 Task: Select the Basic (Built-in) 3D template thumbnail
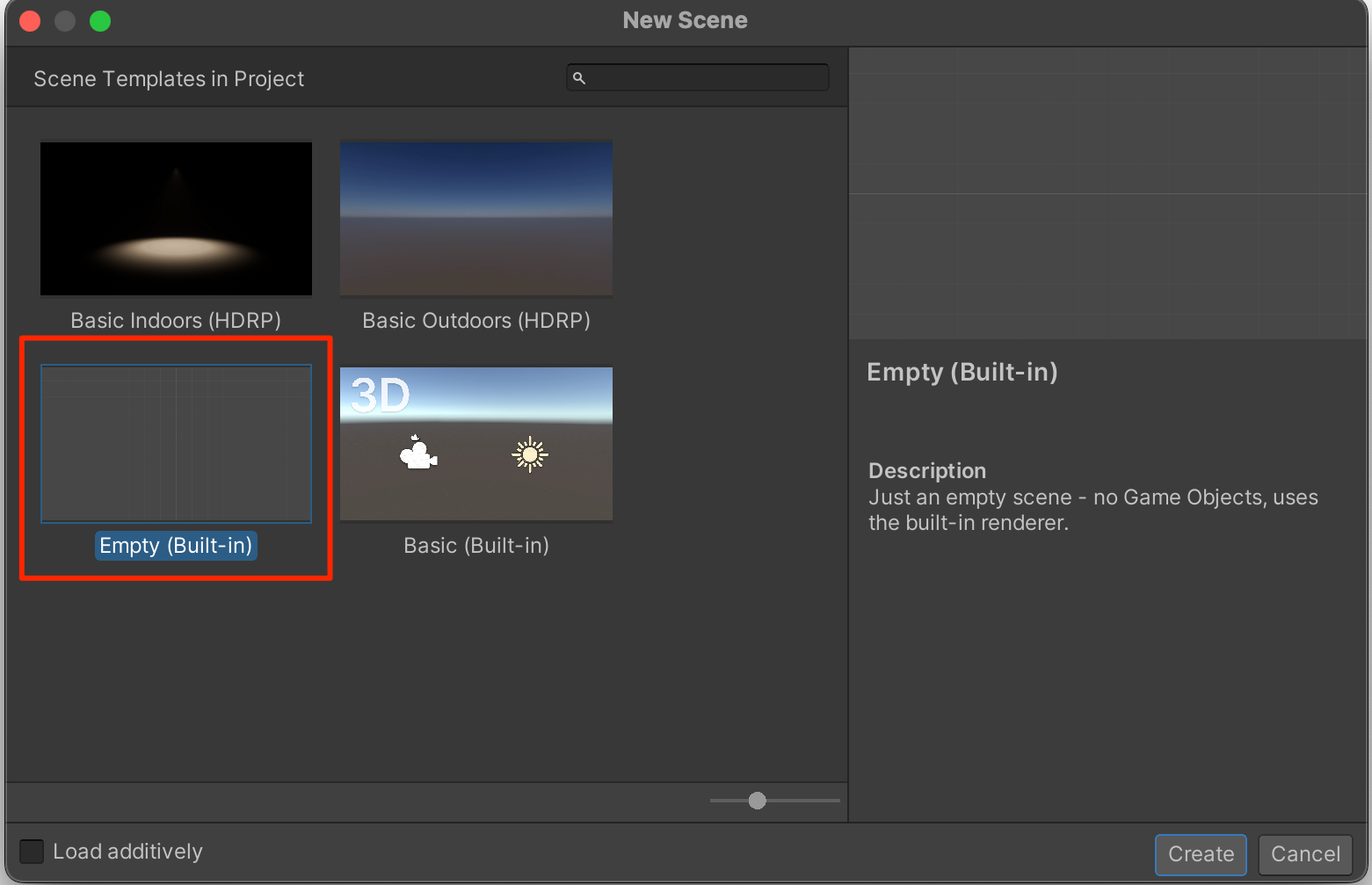pos(476,444)
